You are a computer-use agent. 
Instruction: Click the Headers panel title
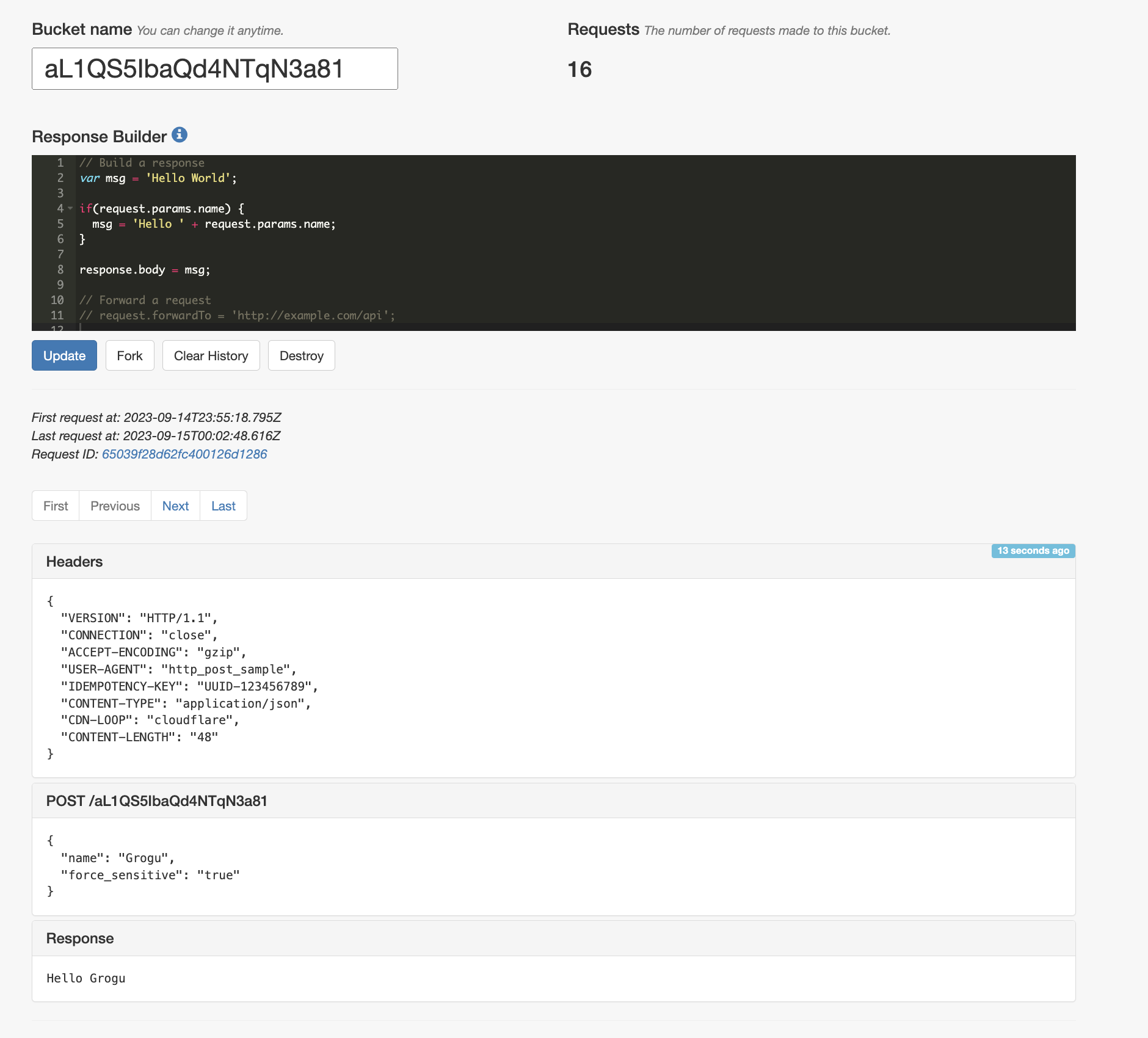[x=74, y=561]
